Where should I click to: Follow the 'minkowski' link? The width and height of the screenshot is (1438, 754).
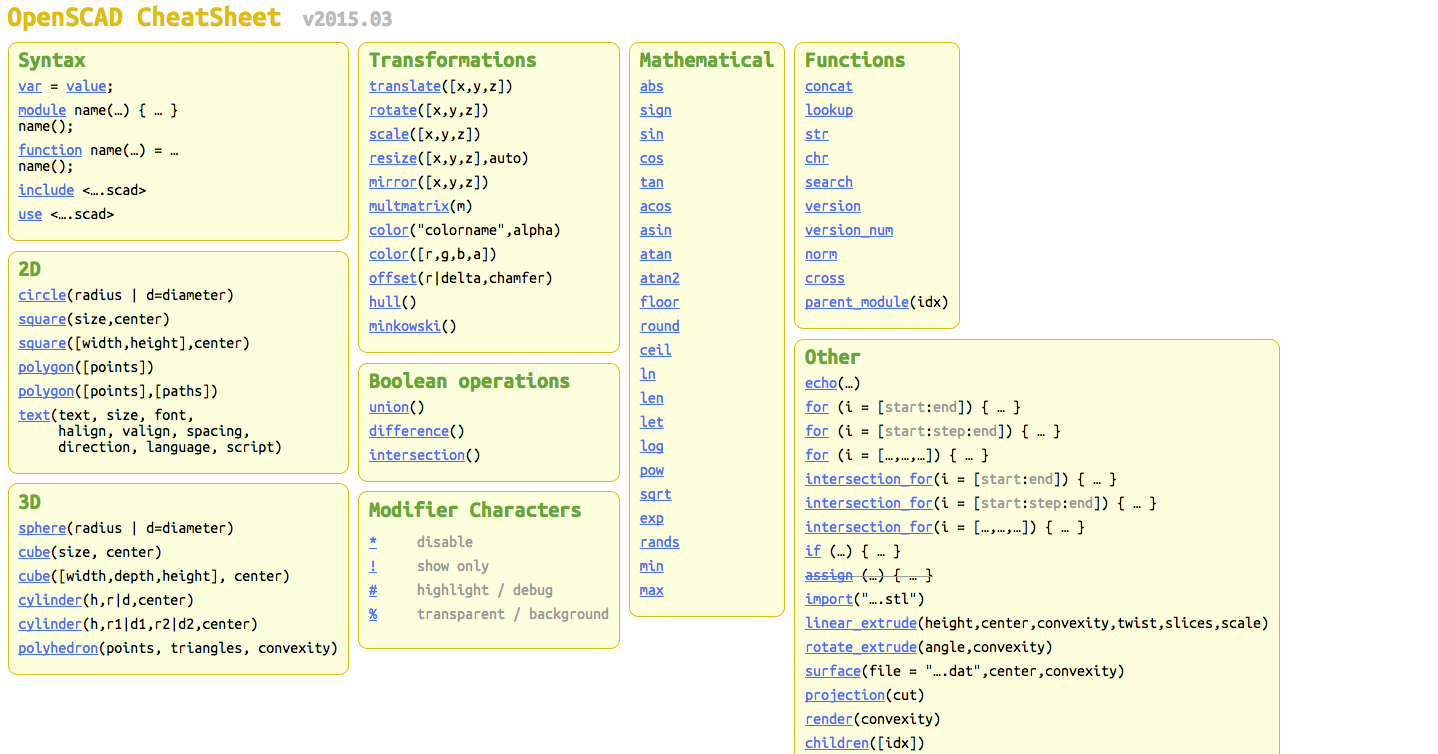[x=405, y=326]
